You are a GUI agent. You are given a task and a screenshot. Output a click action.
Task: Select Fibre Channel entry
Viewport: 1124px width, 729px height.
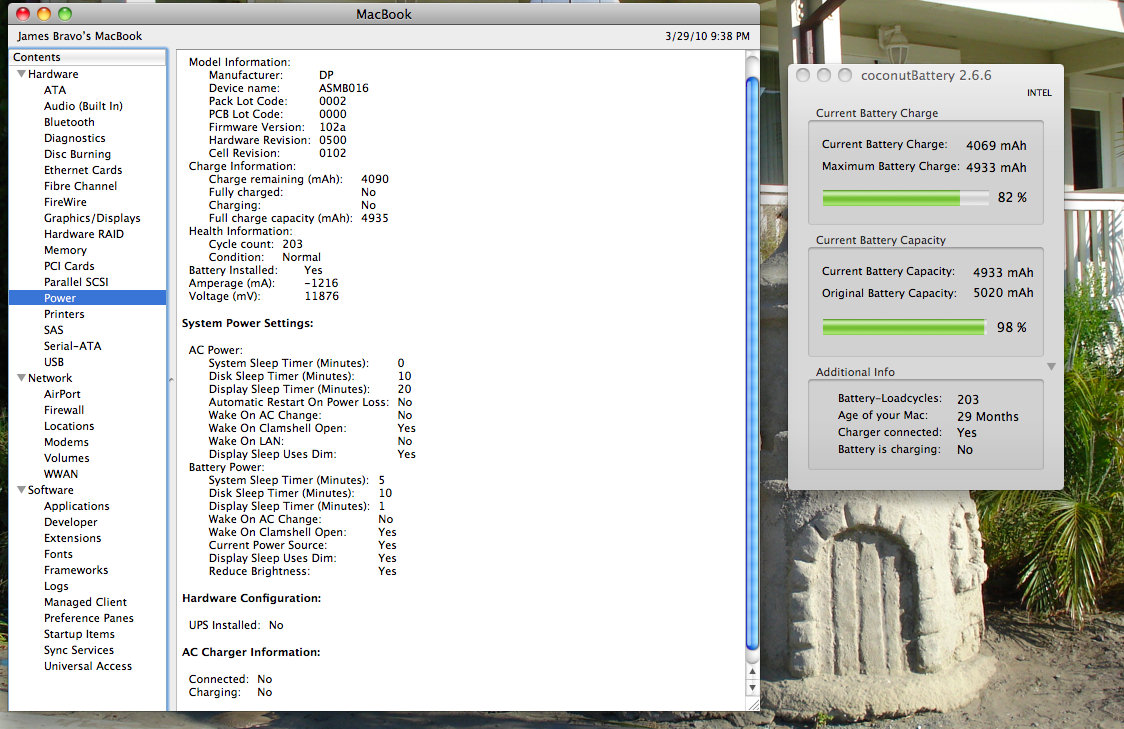[x=80, y=186]
